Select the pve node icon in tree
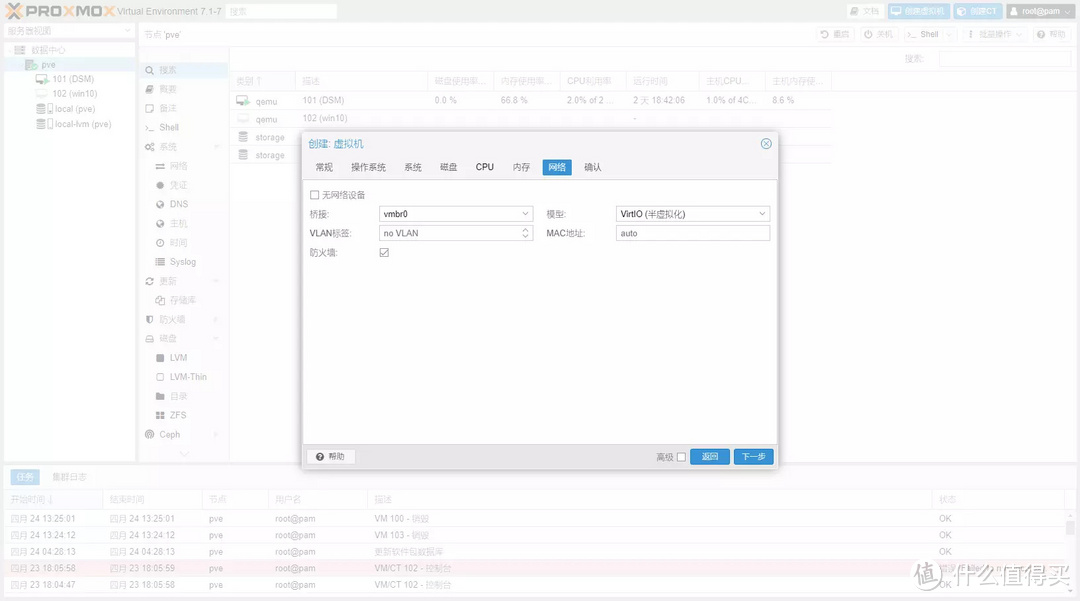 pyautogui.click(x=31, y=65)
